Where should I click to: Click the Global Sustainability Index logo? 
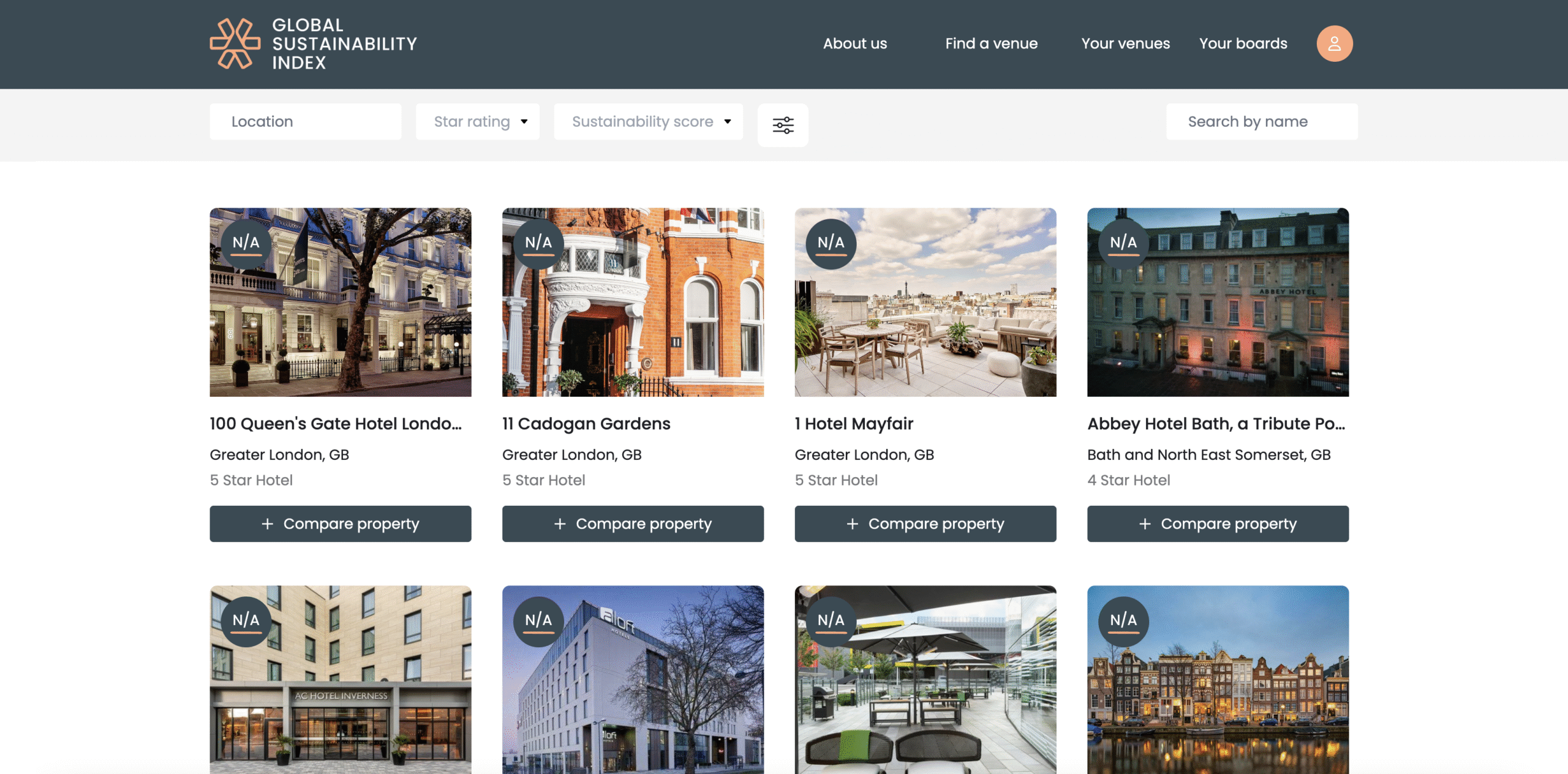click(x=313, y=43)
